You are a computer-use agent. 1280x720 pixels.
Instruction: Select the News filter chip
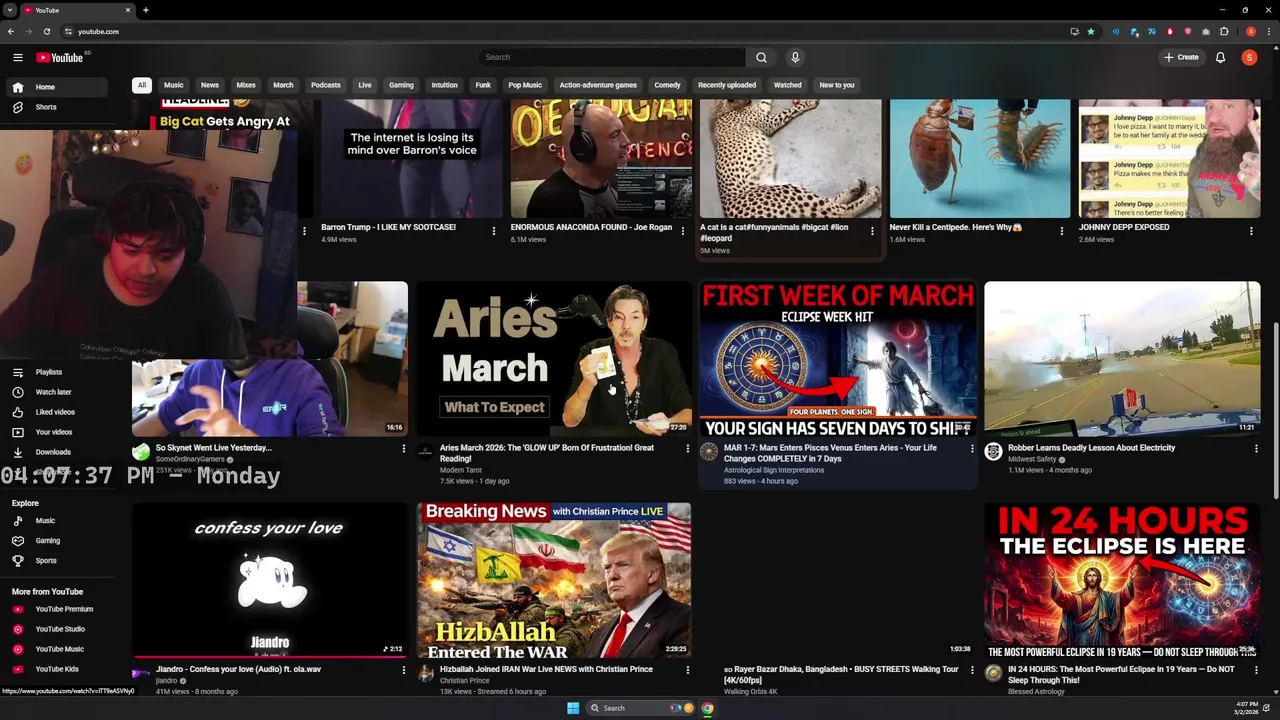(210, 85)
